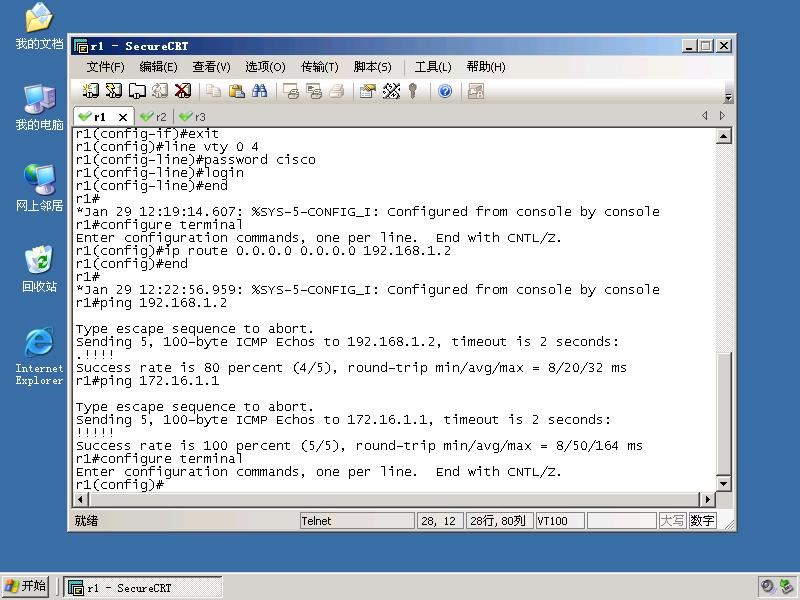This screenshot has width=800, height=600.
Task: Click the grayed-out Reconnect icon
Action: 160,91
